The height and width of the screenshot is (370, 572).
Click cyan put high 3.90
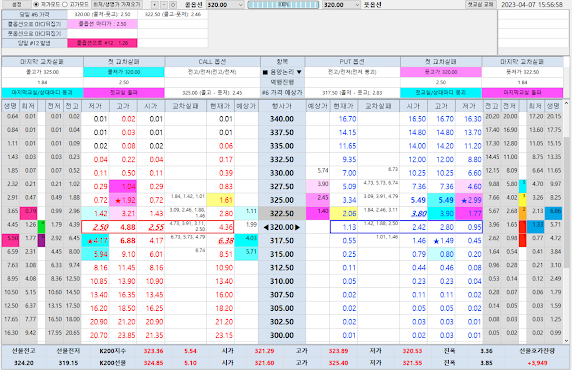[x=441, y=213]
